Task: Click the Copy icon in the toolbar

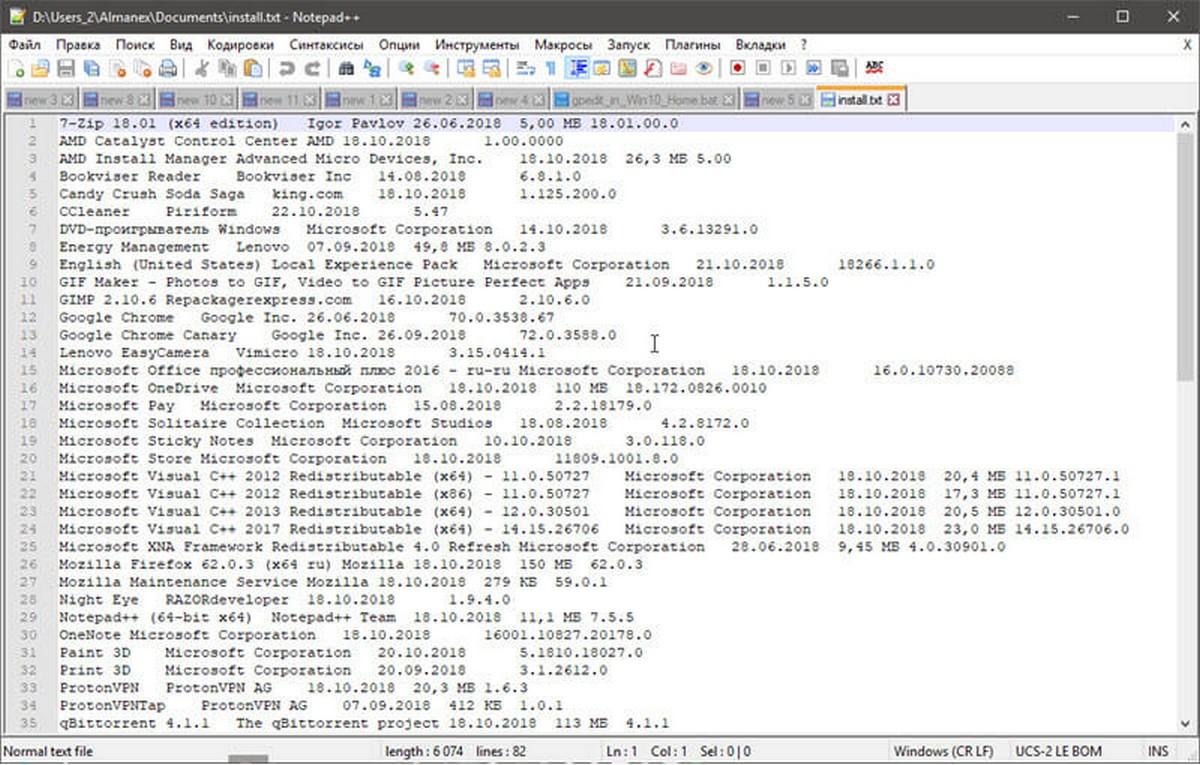Action: pos(227,68)
